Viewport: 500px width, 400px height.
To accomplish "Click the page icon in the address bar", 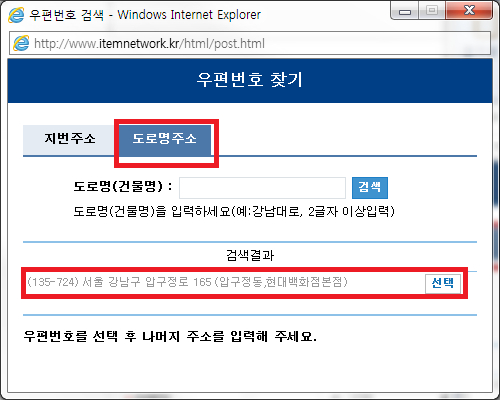I will point(21,43).
